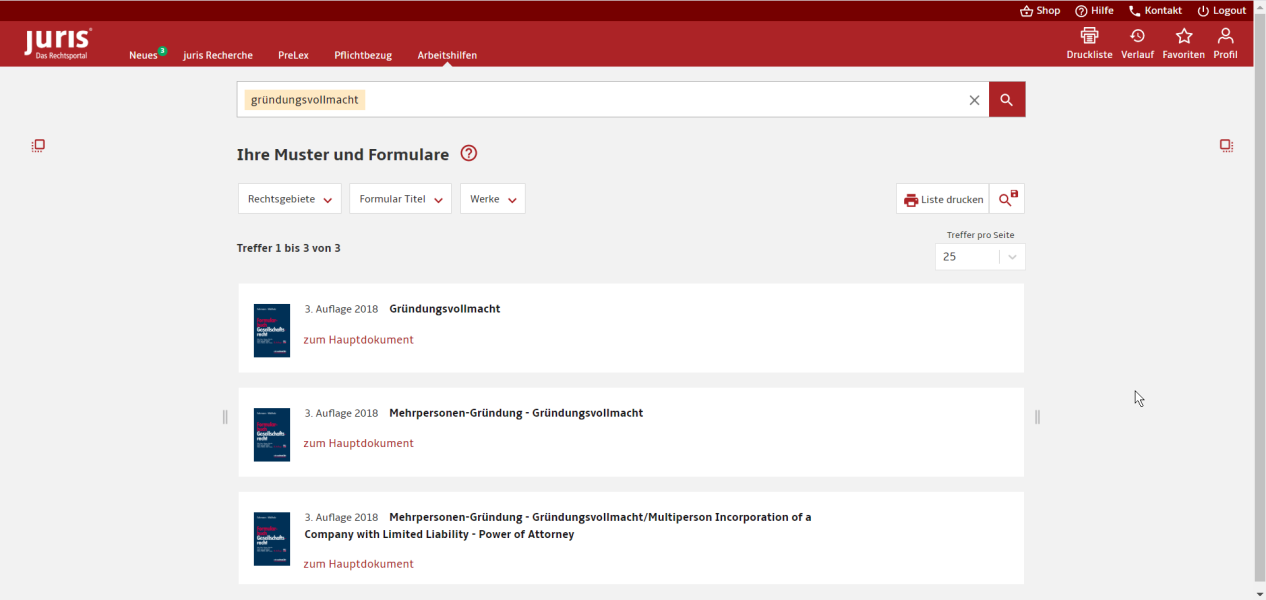Expand the Rechtsgebiete filter dropdown

290,199
